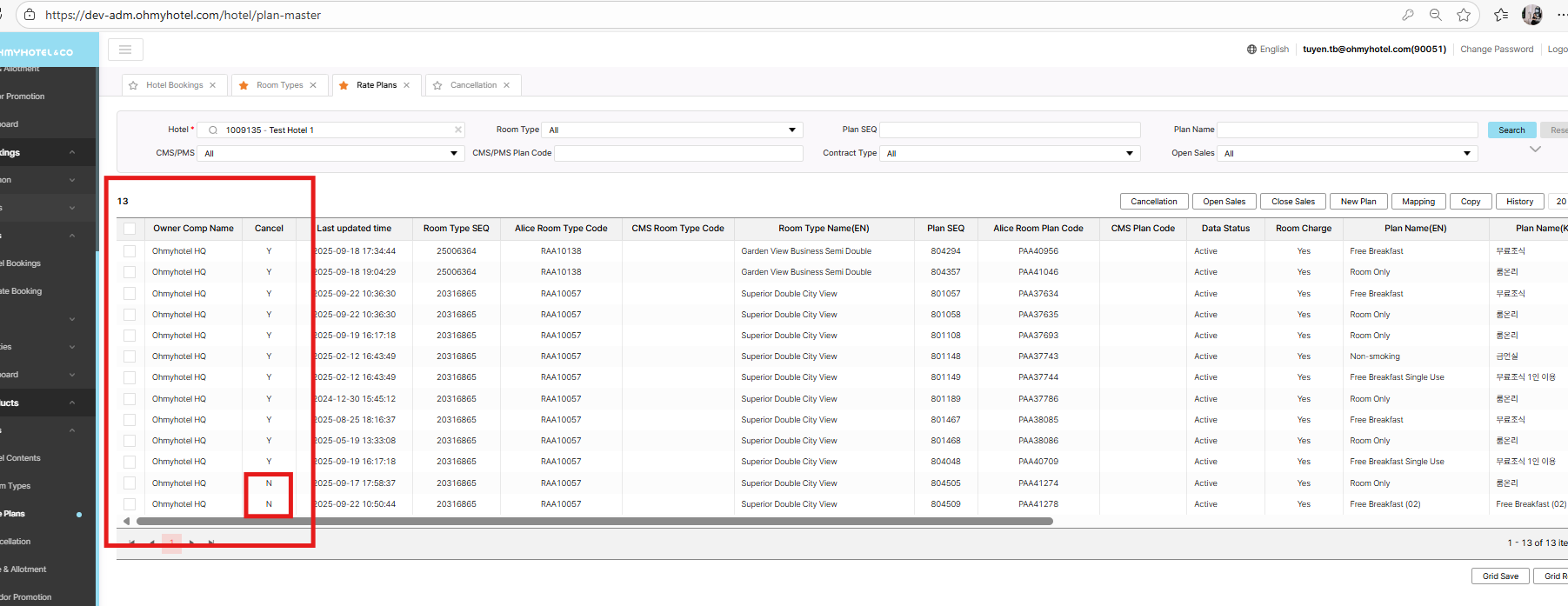The width and height of the screenshot is (1568, 606).
Task: Switch to the Hotel Bookings tab
Action: [174, 85]
